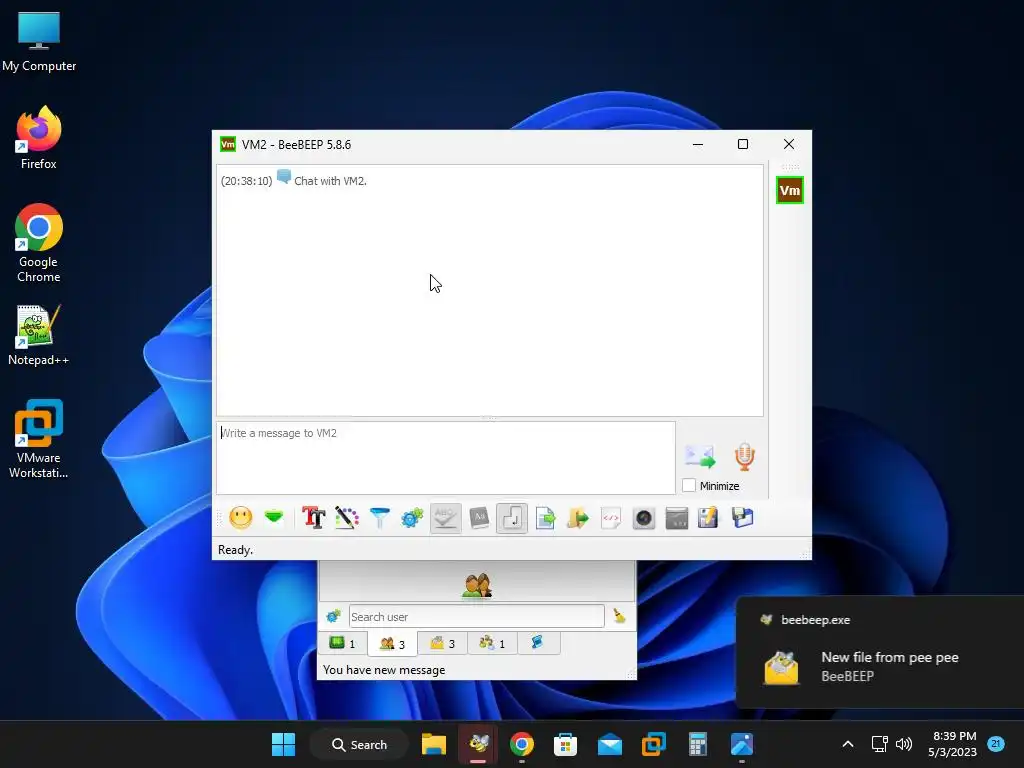
Task: Click the broom clear-search icon
Action: [619, 616]
